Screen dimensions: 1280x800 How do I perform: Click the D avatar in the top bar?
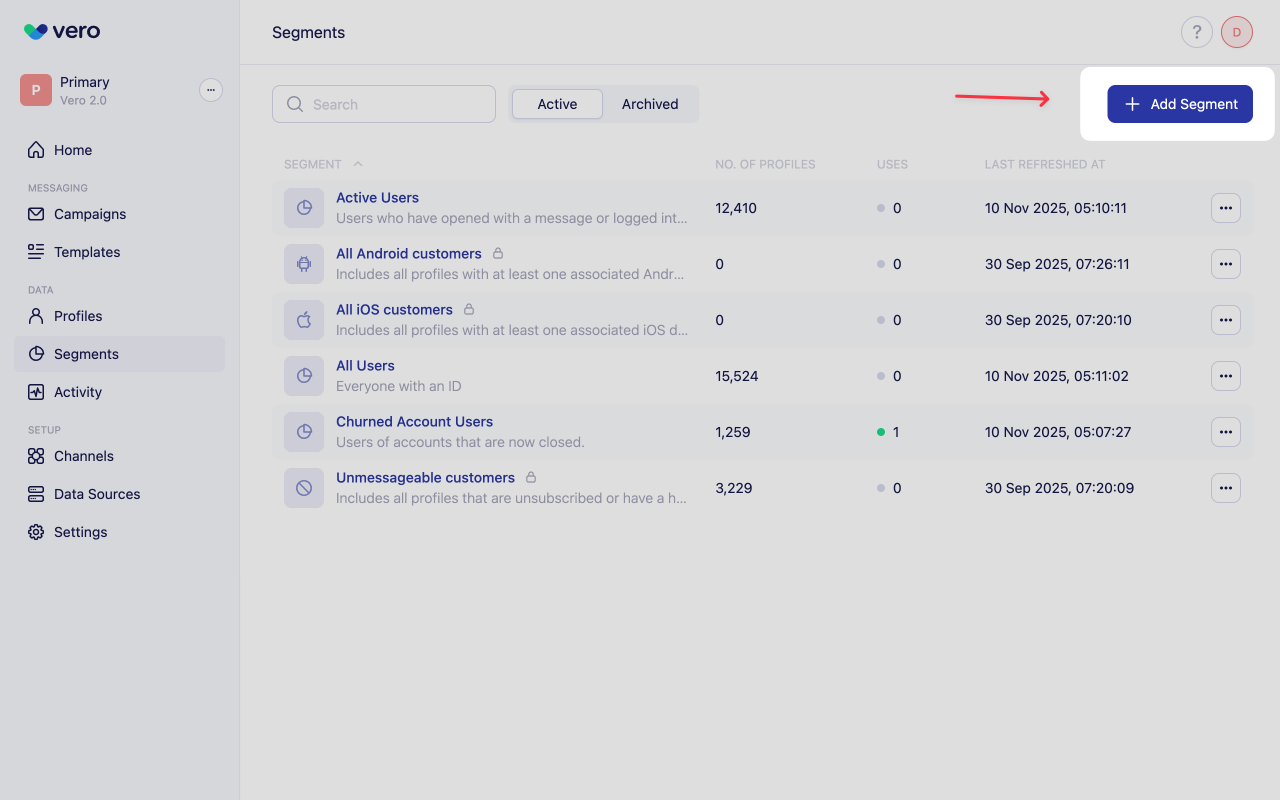(x=1236, y=31)
